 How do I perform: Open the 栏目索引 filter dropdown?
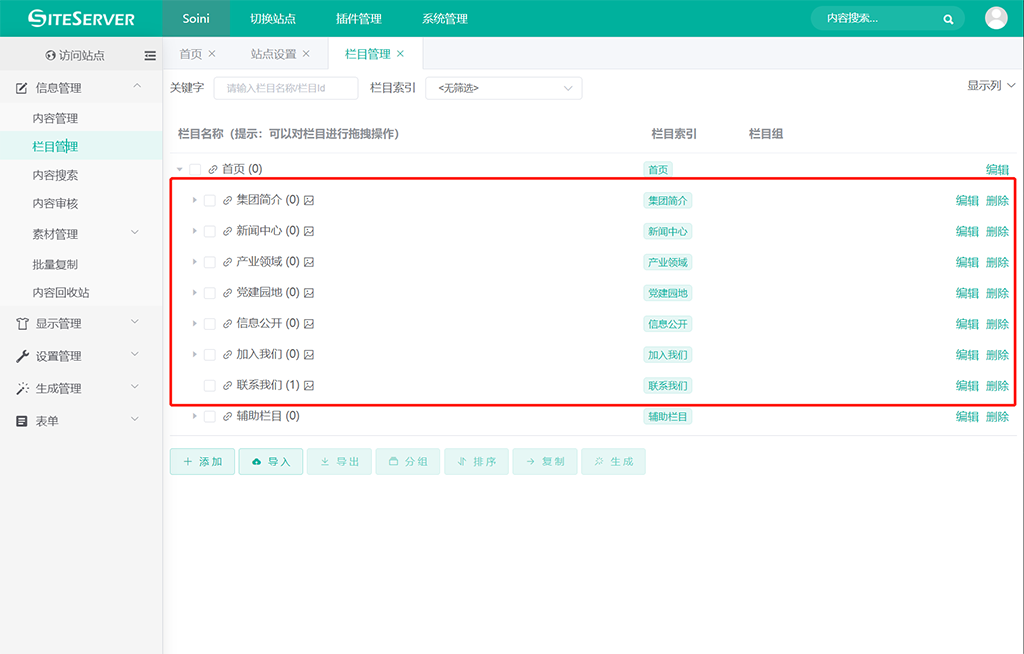[x=503, y=89]
